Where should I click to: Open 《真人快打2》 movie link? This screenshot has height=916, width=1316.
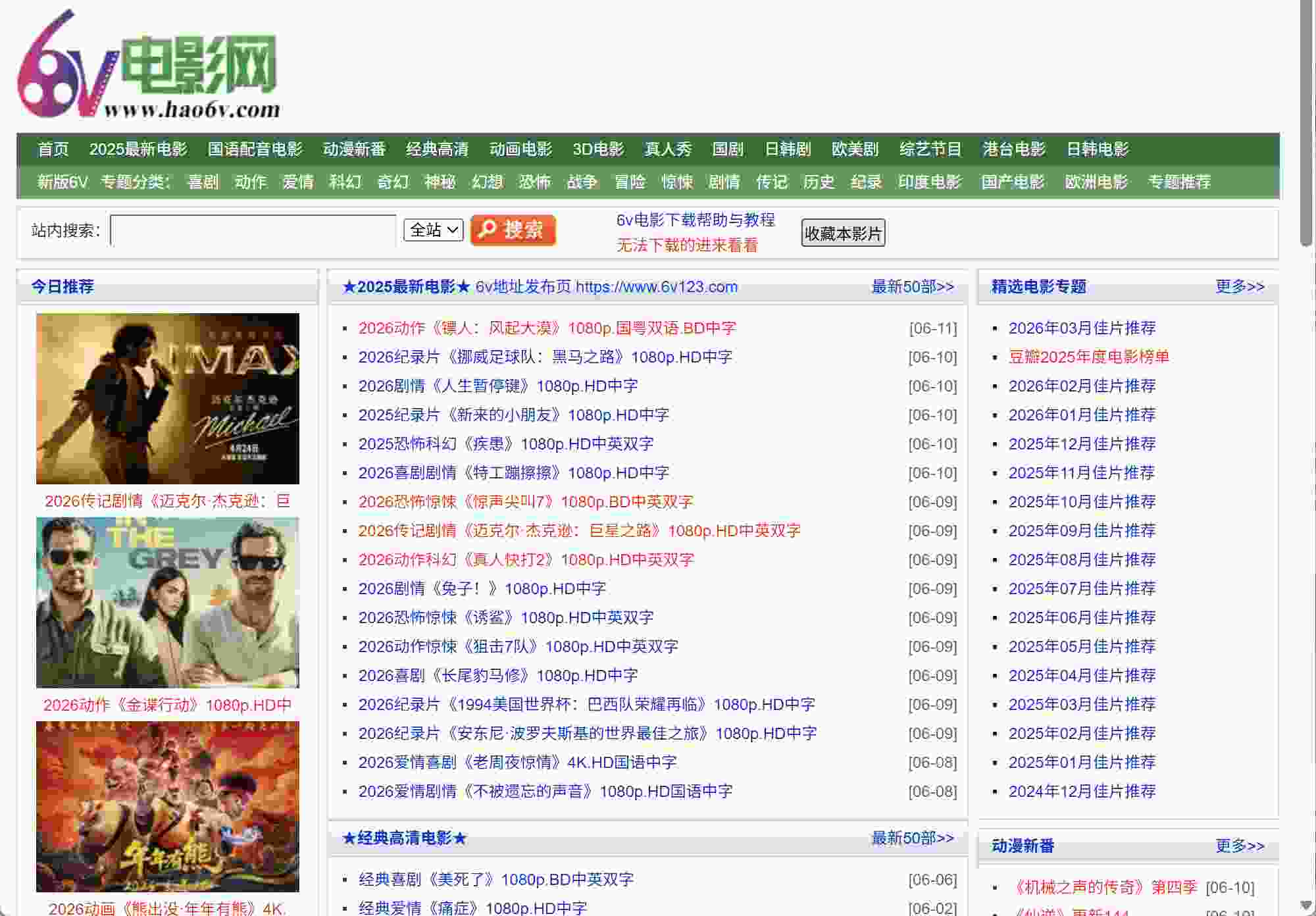tap(526, 559)
